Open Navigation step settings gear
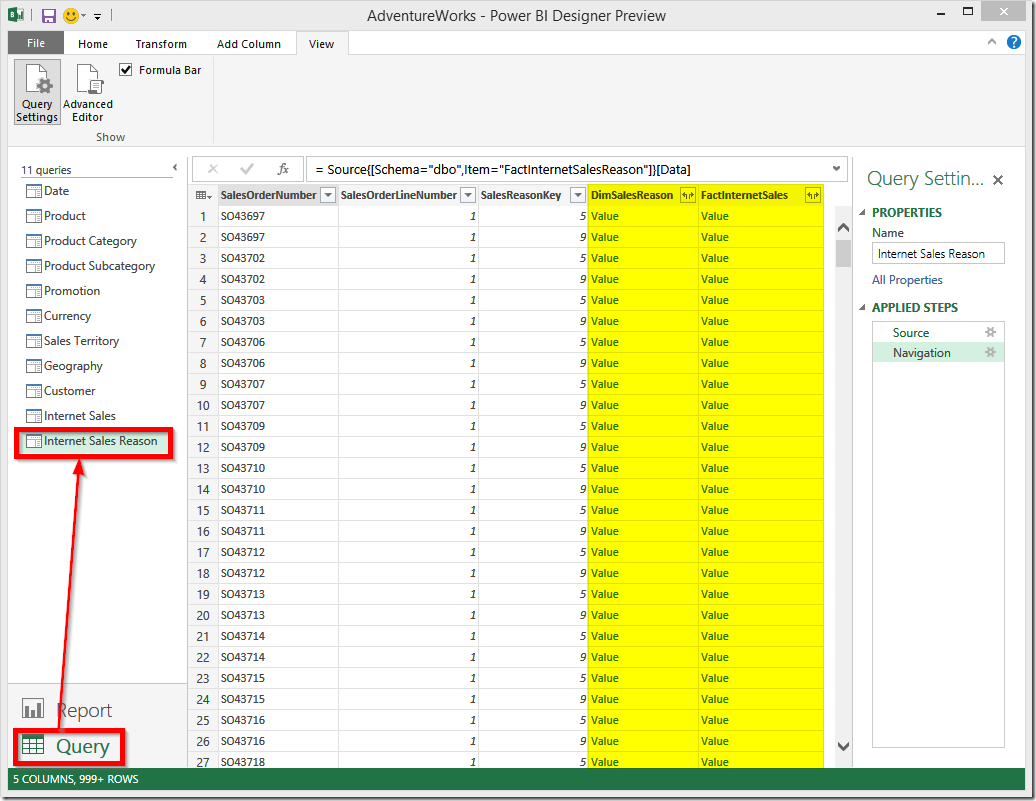This screenshot has height=801, width=1036. tap(990, 352)
